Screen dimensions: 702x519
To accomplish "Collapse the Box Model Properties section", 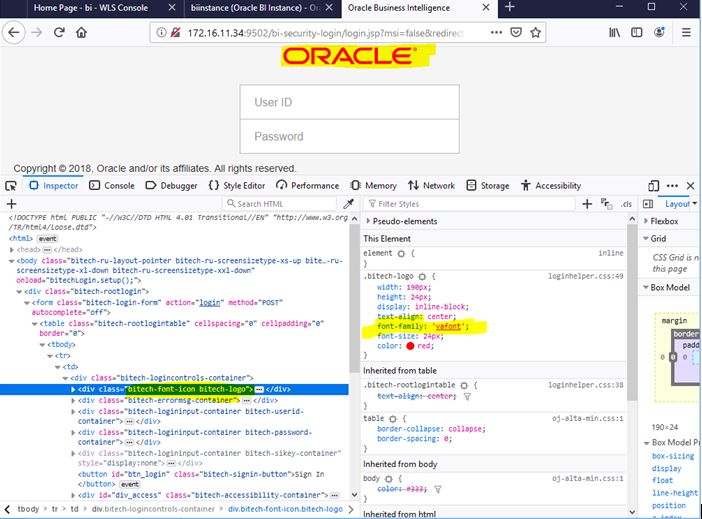I will [x=646, y=443].
